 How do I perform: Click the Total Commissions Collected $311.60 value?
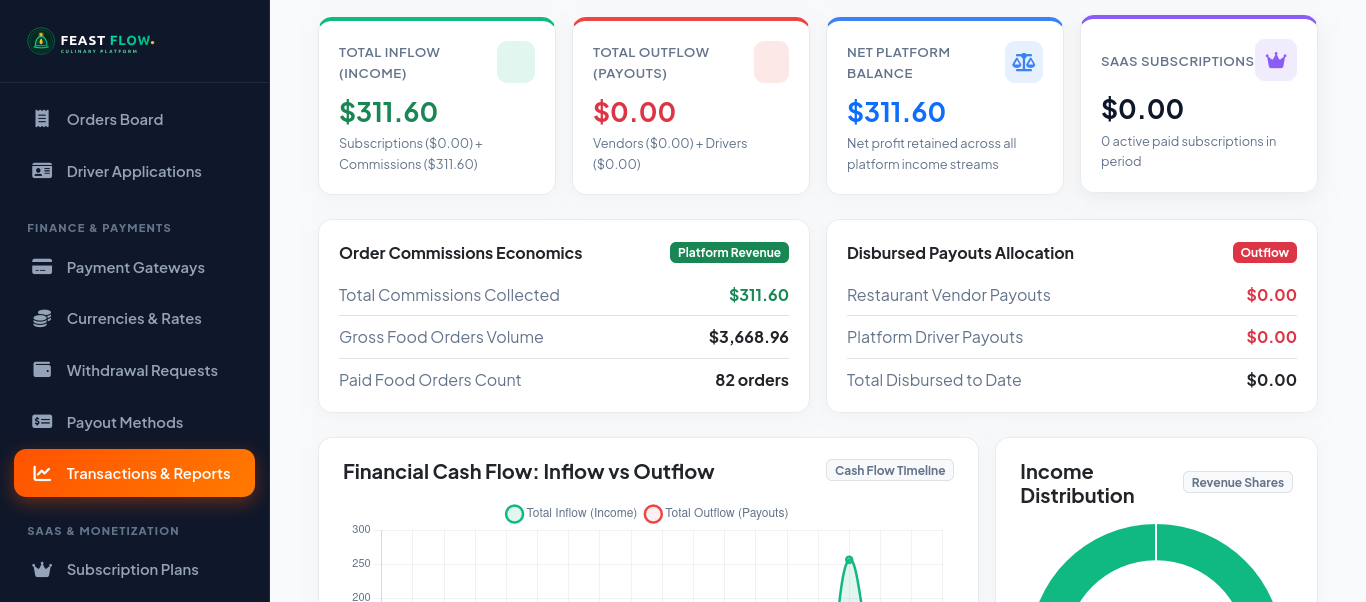pyautogui.click(x=759, y=295)
